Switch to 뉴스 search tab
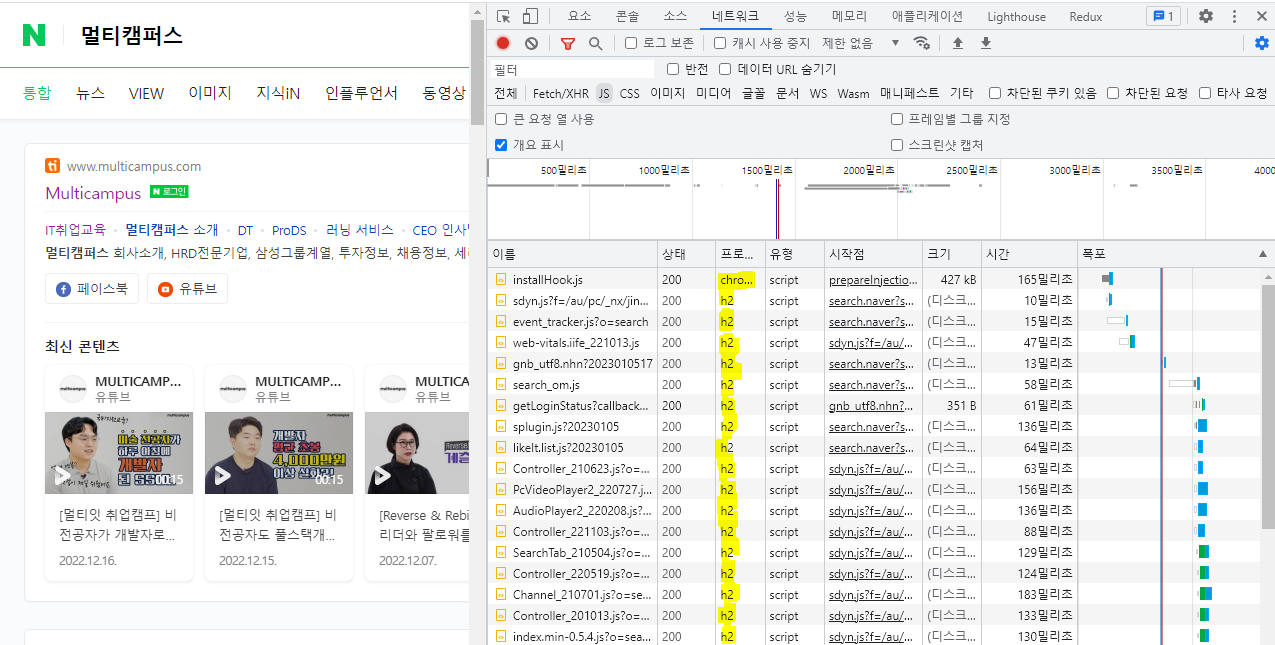Screen dimensions: 1275x645 [90, 93]
